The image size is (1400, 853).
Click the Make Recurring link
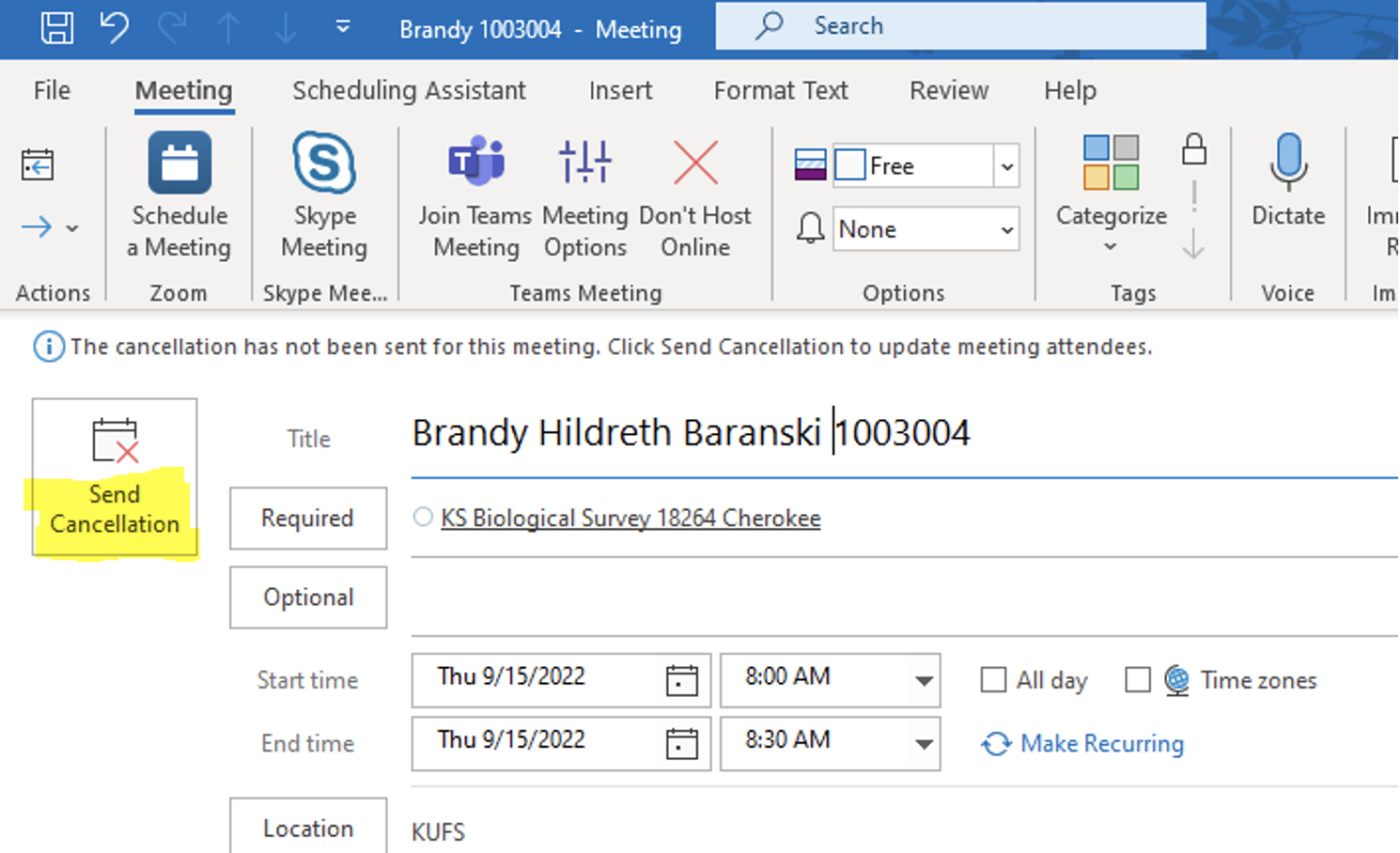1101,743
